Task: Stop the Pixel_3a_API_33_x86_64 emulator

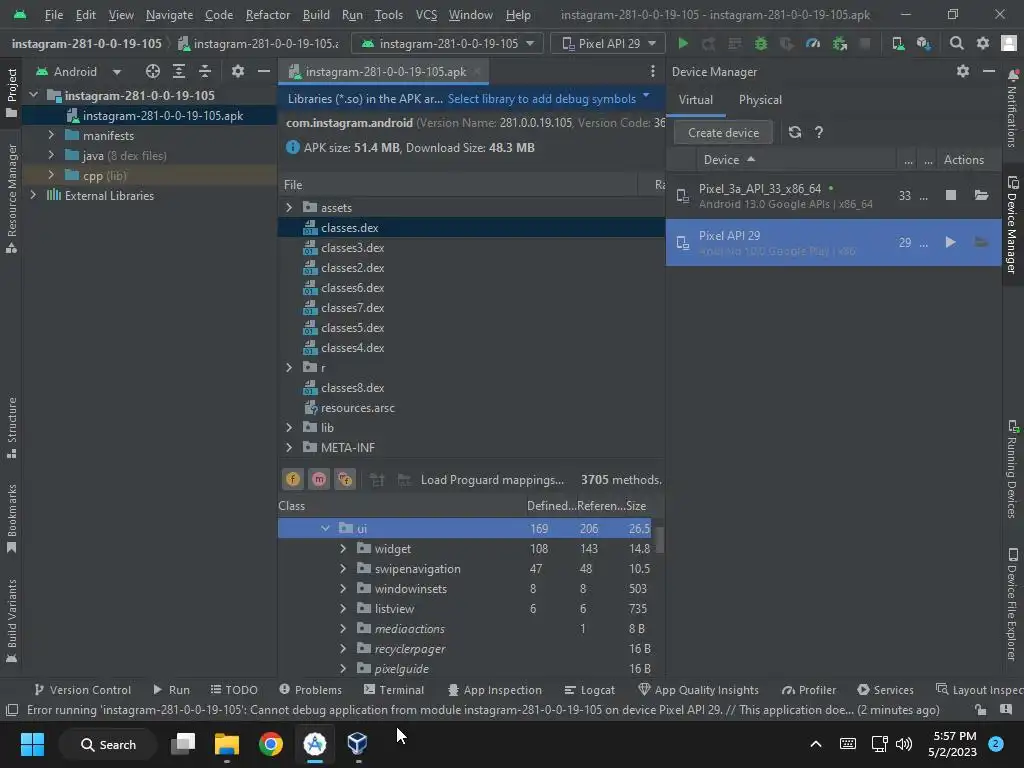Action: pyautogui.click(x=951, y=195)
